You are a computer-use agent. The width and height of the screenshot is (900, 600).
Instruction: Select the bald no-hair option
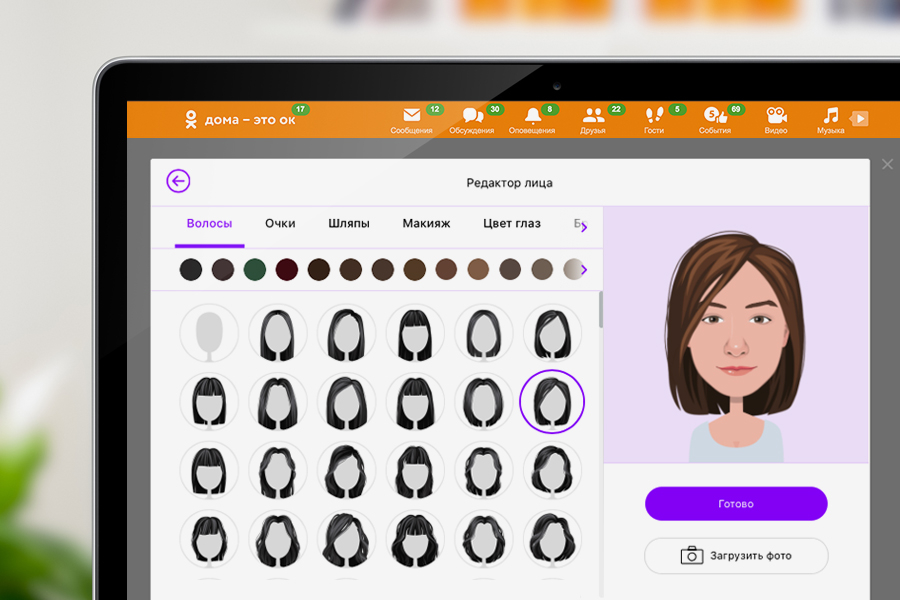click(209, 333)
